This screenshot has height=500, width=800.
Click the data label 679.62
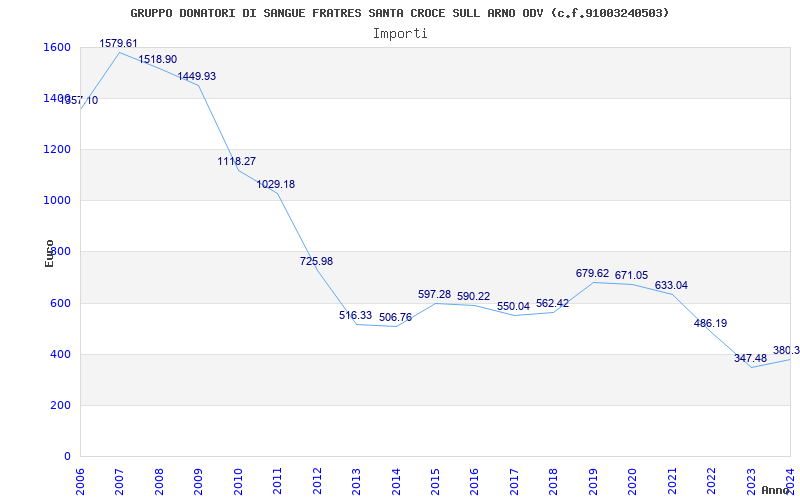[x=592, y=273]
